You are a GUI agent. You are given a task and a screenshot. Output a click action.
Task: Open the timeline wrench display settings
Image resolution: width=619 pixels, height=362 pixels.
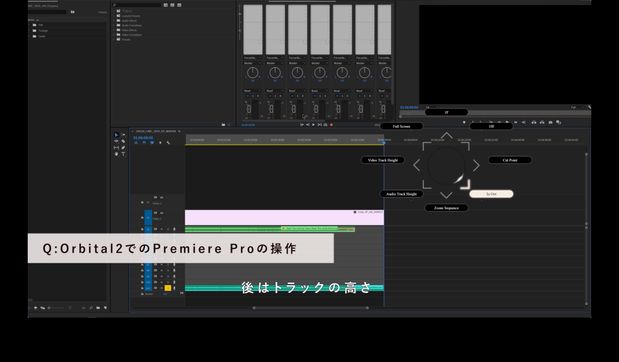[168, 143]
